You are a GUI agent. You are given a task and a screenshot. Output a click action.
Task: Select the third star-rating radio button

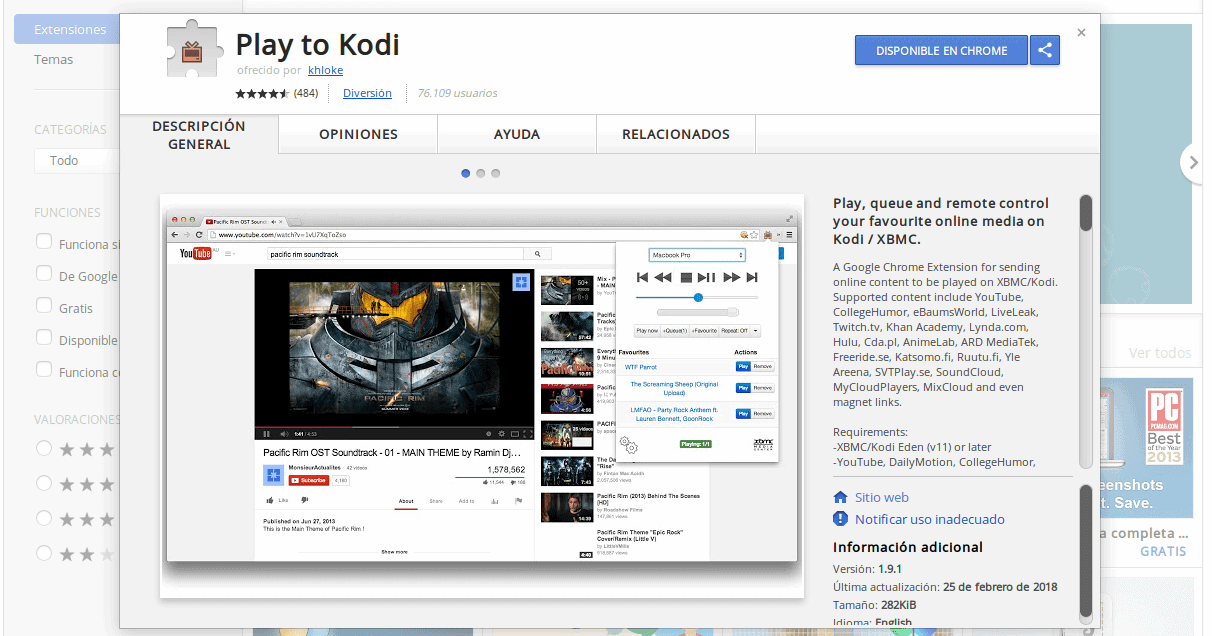click(x=44, y=518)
